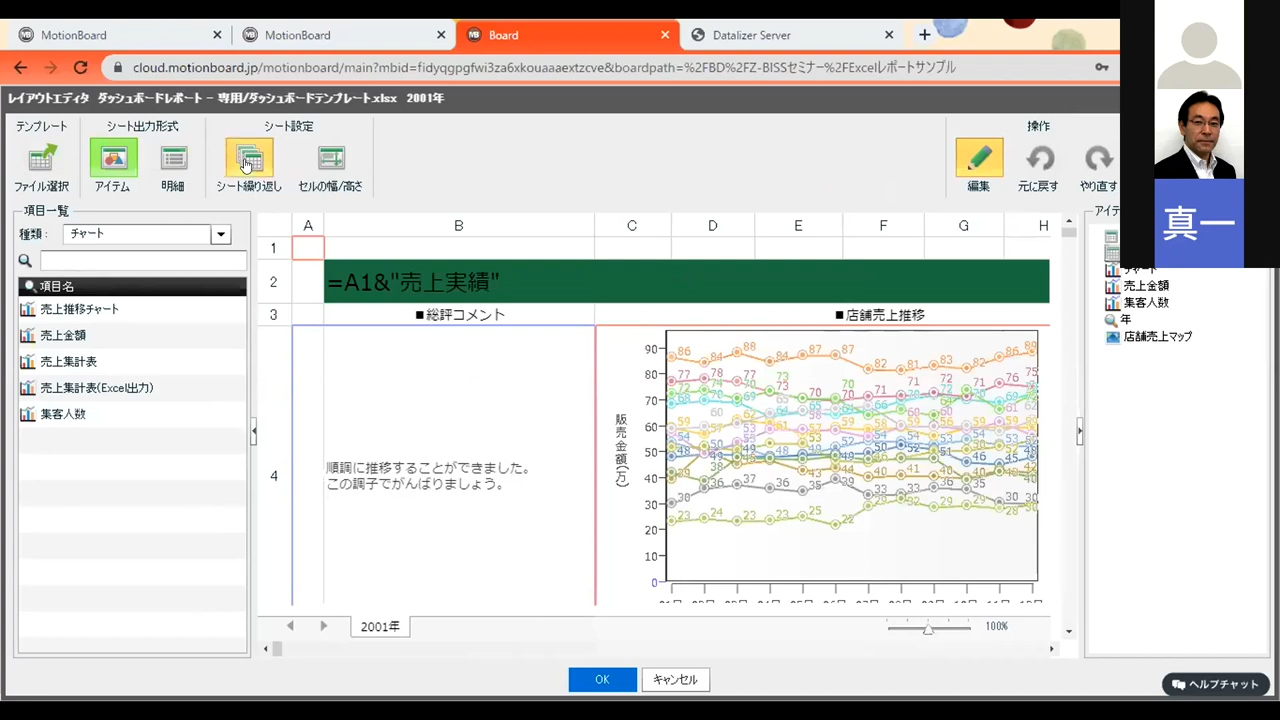Collapse left panel via splitter arrow
Viewport: 1280px width, 720px height.
point(253,432)
